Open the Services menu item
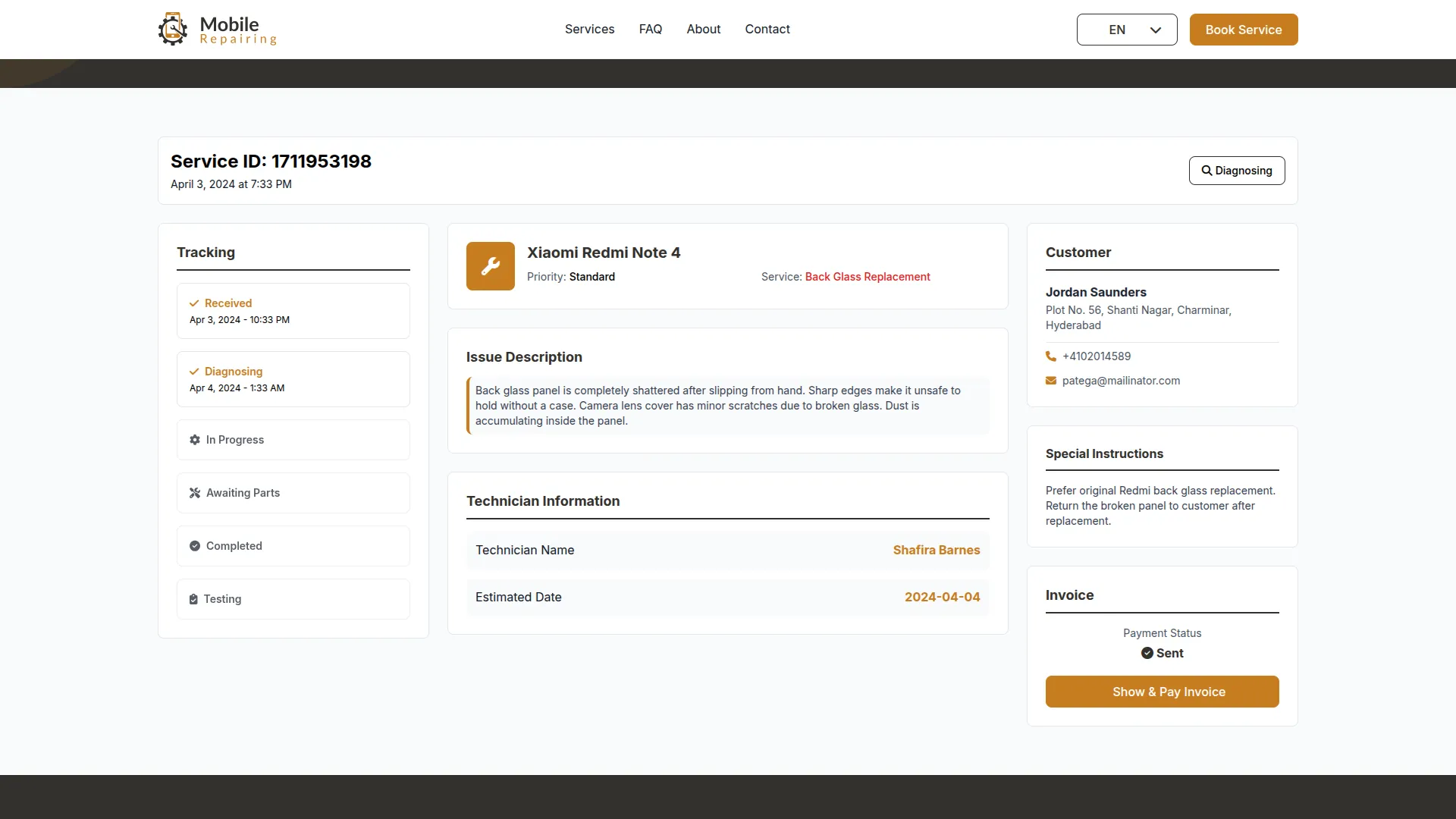 click(x=589, y=29)
